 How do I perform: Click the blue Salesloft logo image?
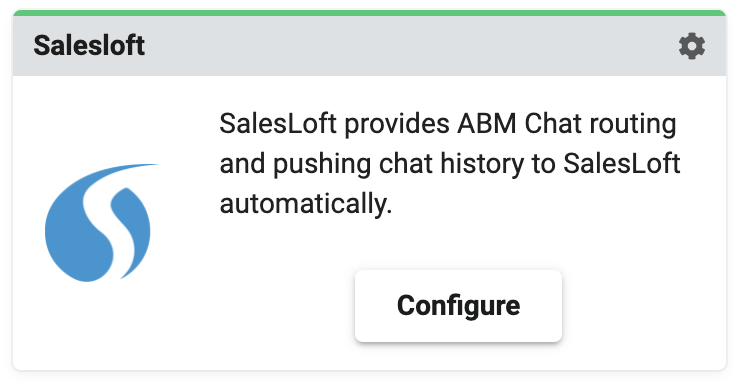coord(101,222)
